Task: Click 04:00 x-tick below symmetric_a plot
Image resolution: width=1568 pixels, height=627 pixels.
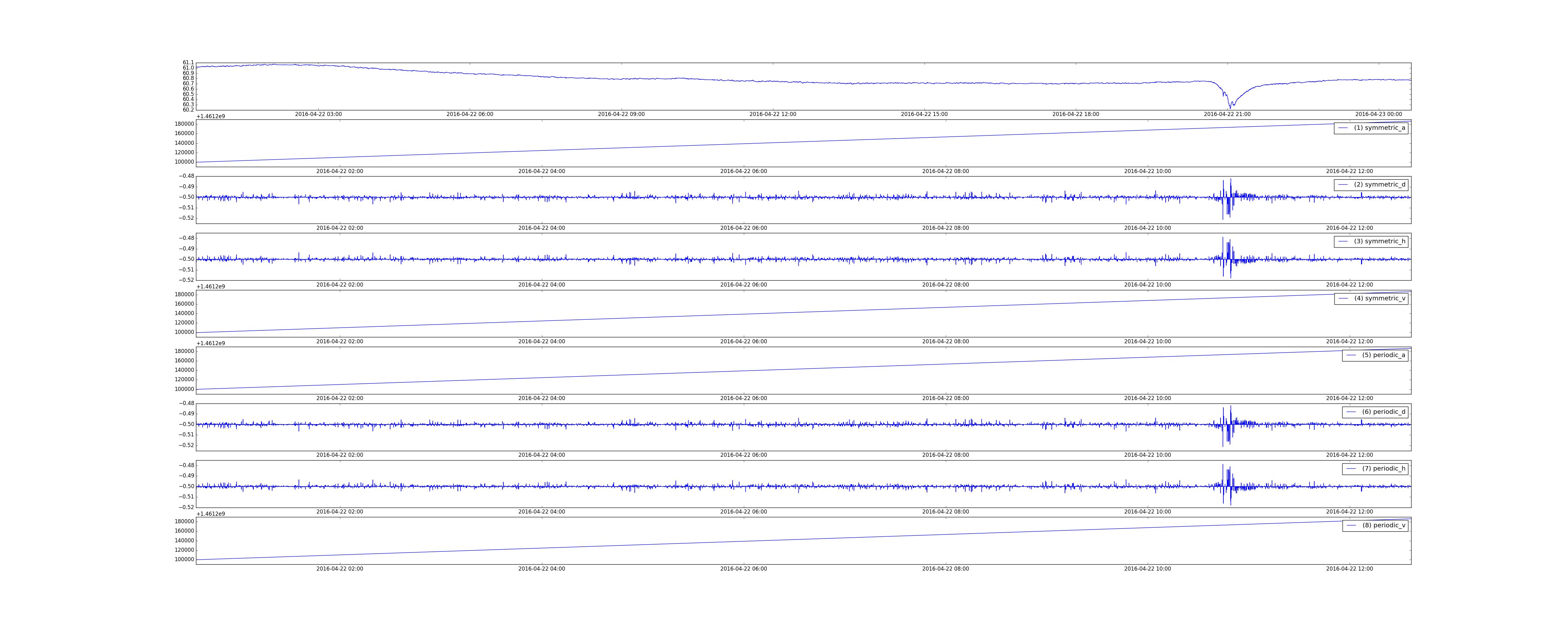Action: [x=542, y=172]
